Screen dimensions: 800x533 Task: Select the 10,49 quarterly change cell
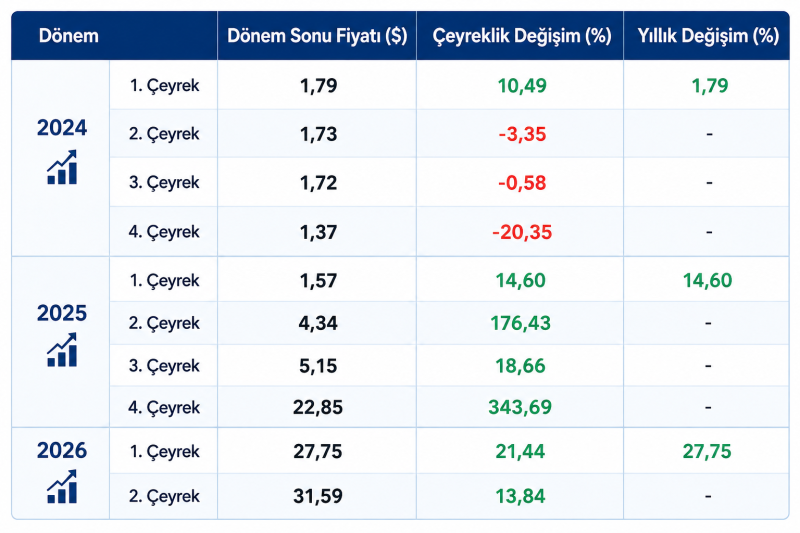tap(522, 85)
